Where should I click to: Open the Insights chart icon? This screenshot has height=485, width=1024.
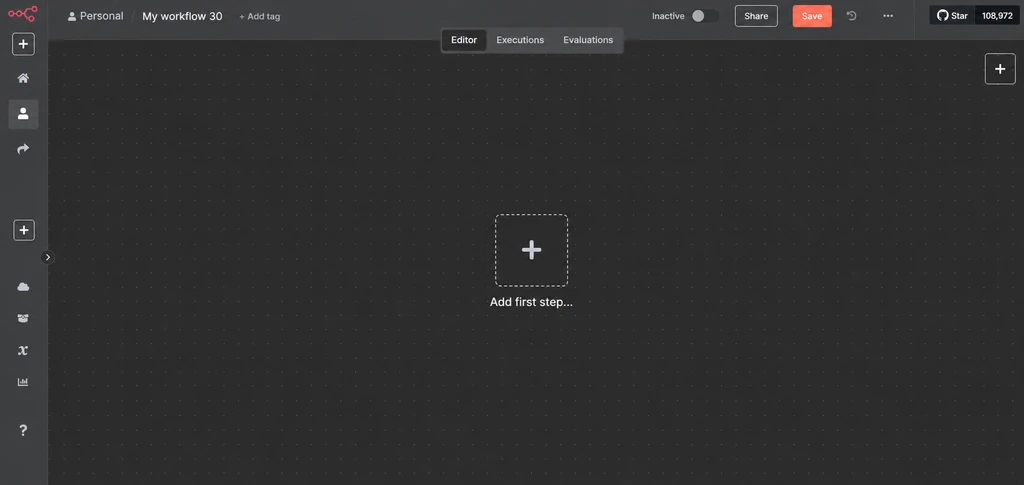pyautogui.click(x=23, y=382)
